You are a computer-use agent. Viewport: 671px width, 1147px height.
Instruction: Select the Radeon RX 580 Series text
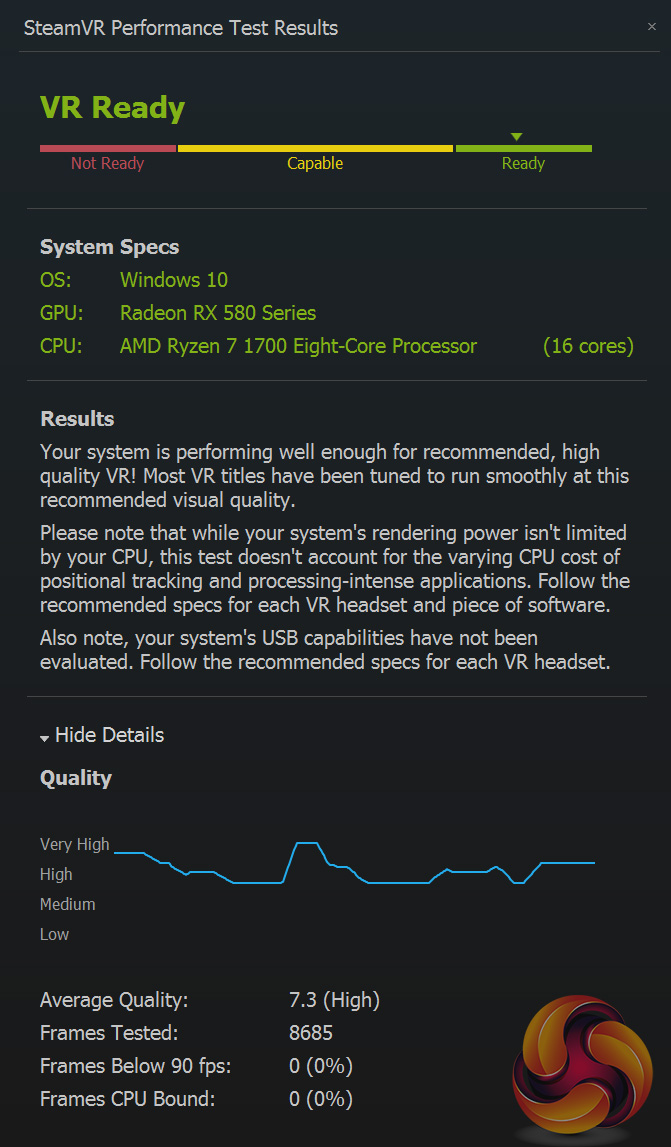[x=218, y=313]
